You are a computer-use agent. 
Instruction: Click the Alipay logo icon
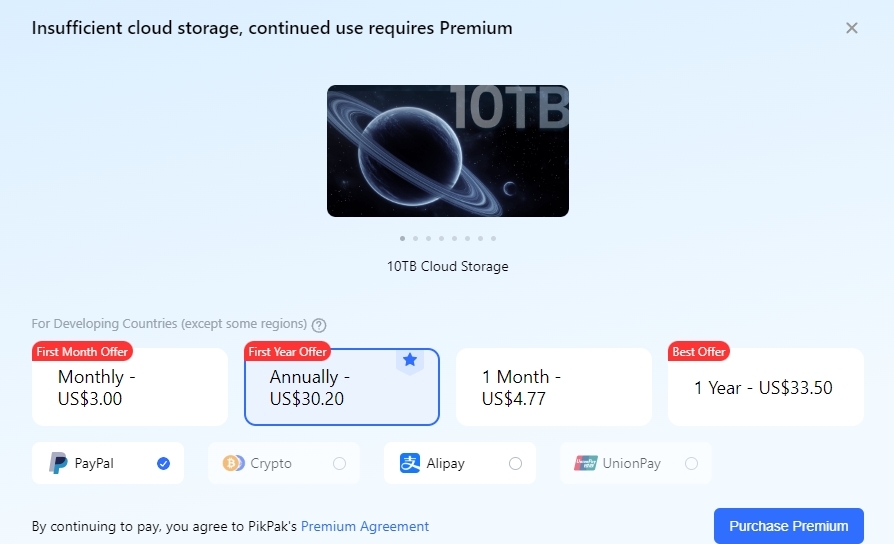pyautogui.click(x=410, y=463)
